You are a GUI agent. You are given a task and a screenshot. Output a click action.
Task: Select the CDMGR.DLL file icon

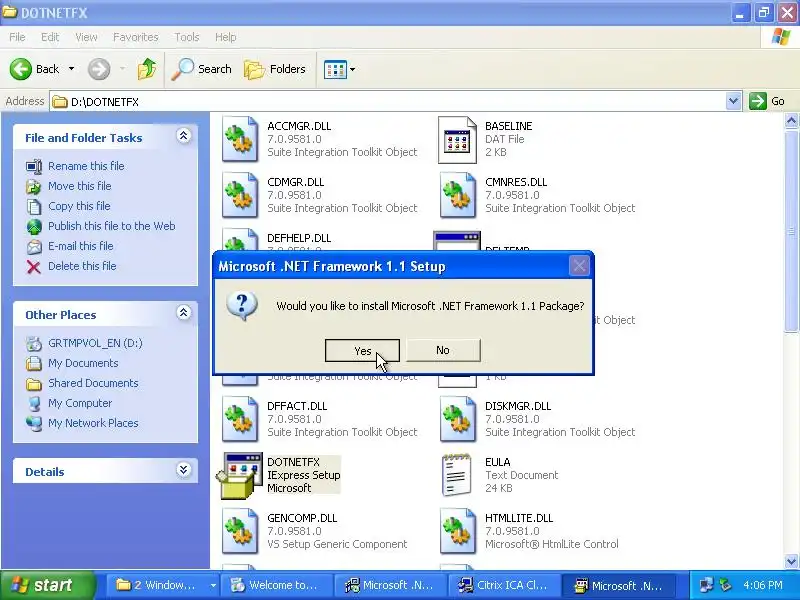point(240,195)
